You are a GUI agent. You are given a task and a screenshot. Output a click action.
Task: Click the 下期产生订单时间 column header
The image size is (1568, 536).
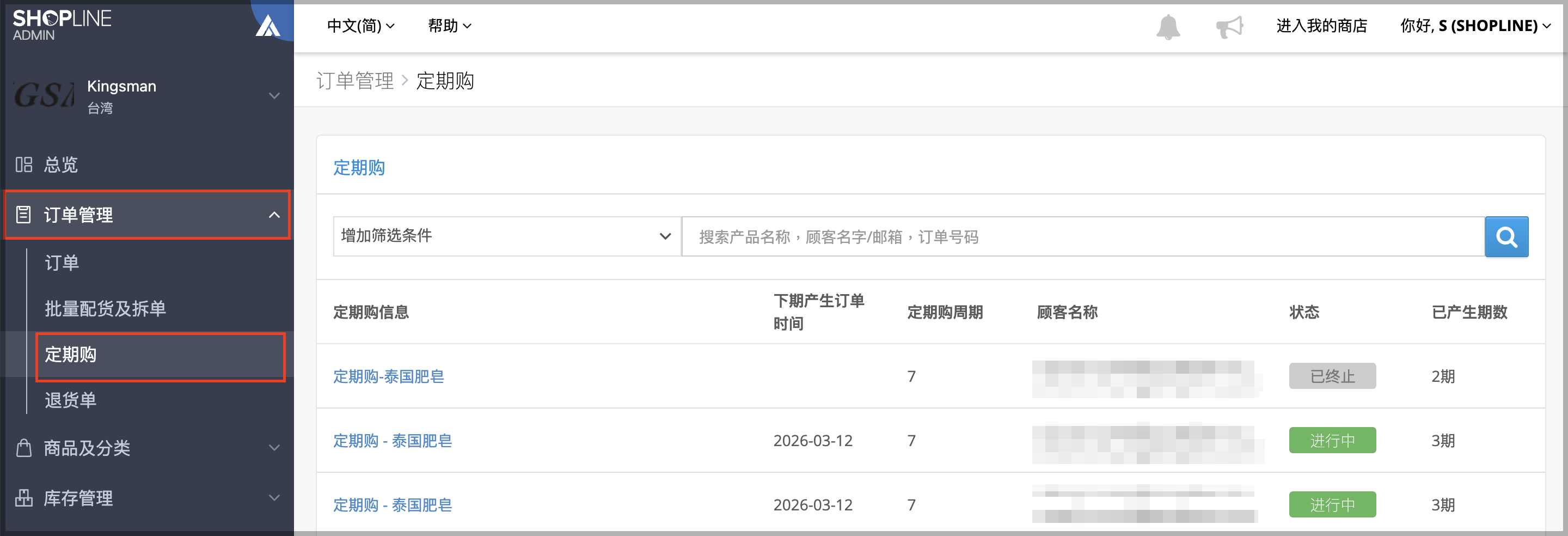click(819, 312)
